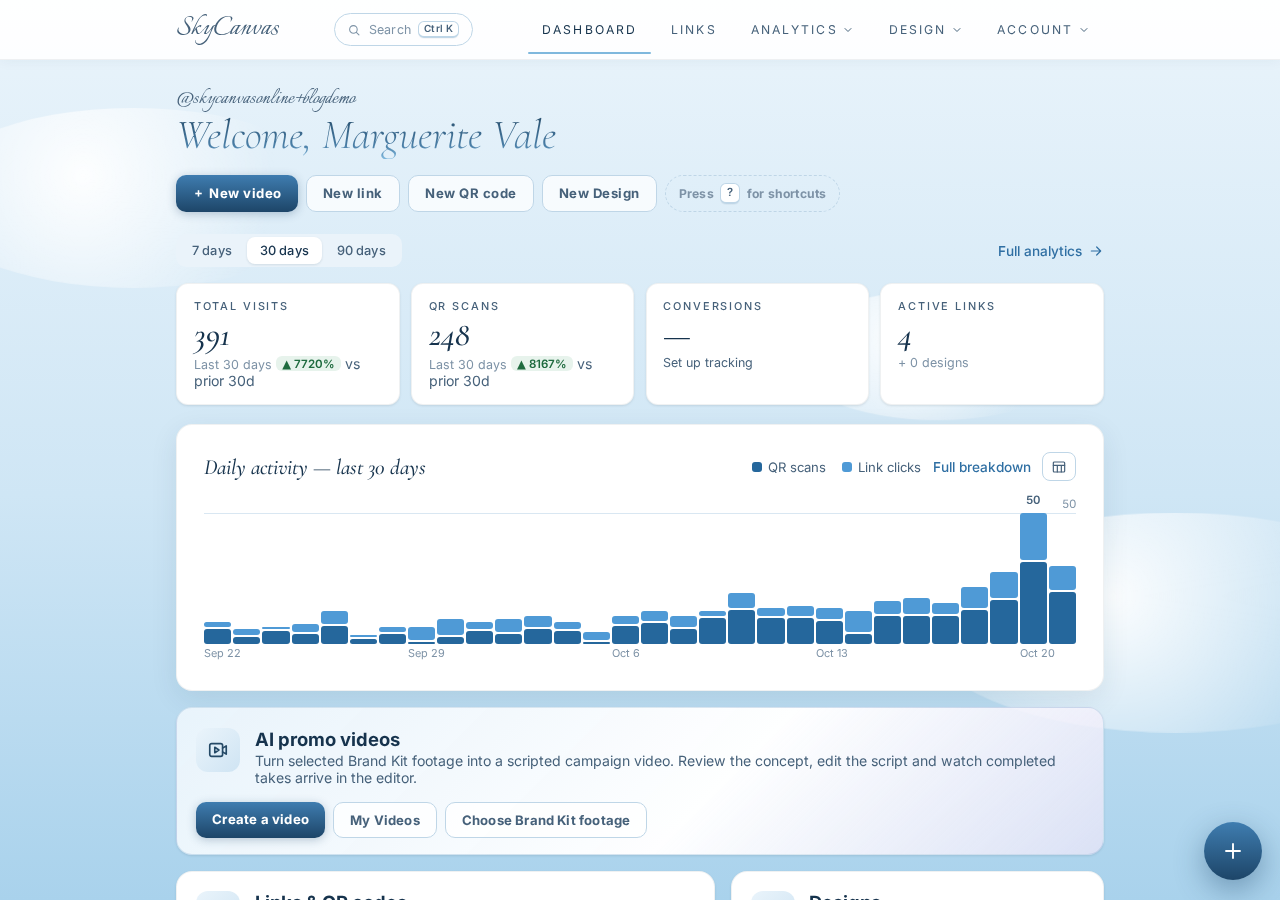
Task: Click the floating plus button
Action: (x=1233, y=851)
